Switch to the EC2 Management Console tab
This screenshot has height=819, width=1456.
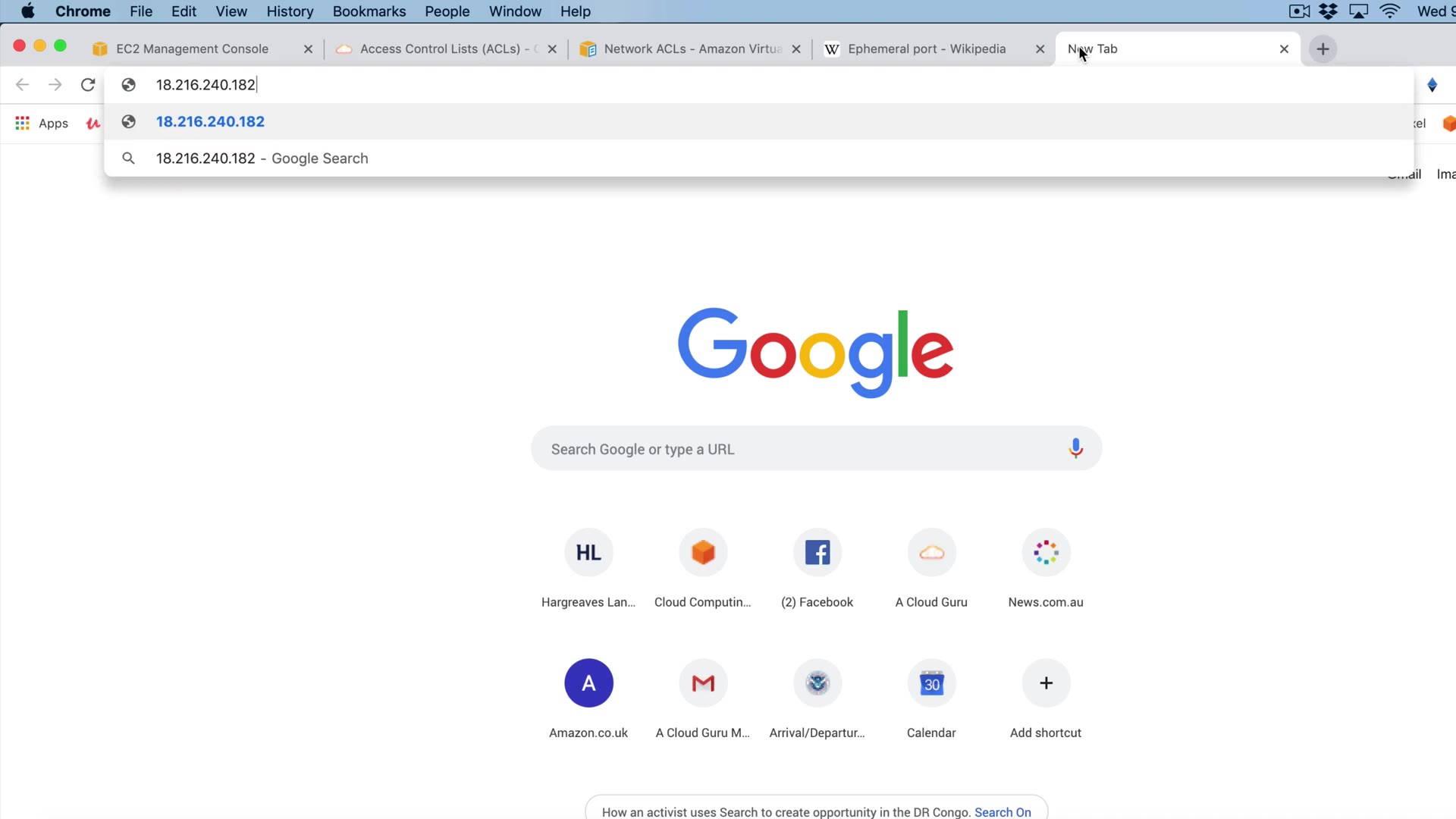(193, 49)
